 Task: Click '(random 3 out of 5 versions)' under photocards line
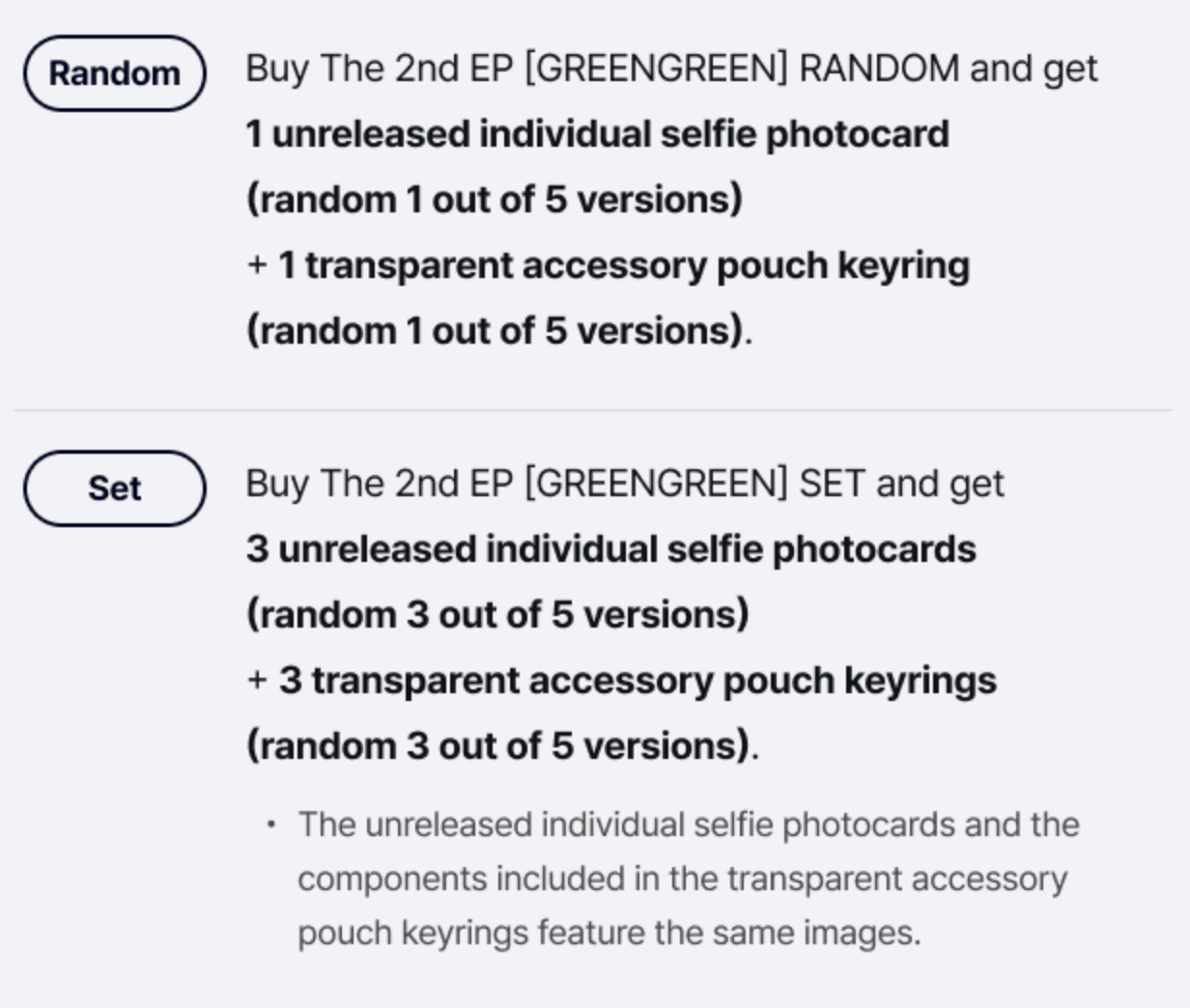(x=497, y=615)
